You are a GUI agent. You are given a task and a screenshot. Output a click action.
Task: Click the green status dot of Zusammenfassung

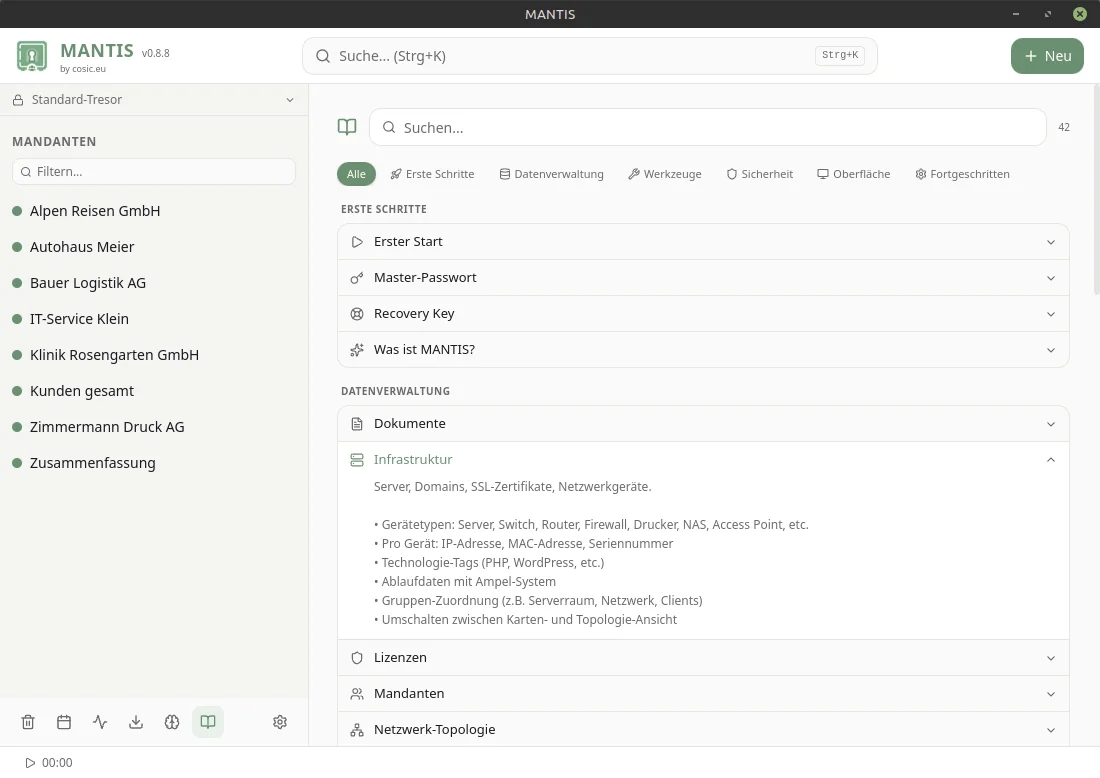tap(18, 463)
